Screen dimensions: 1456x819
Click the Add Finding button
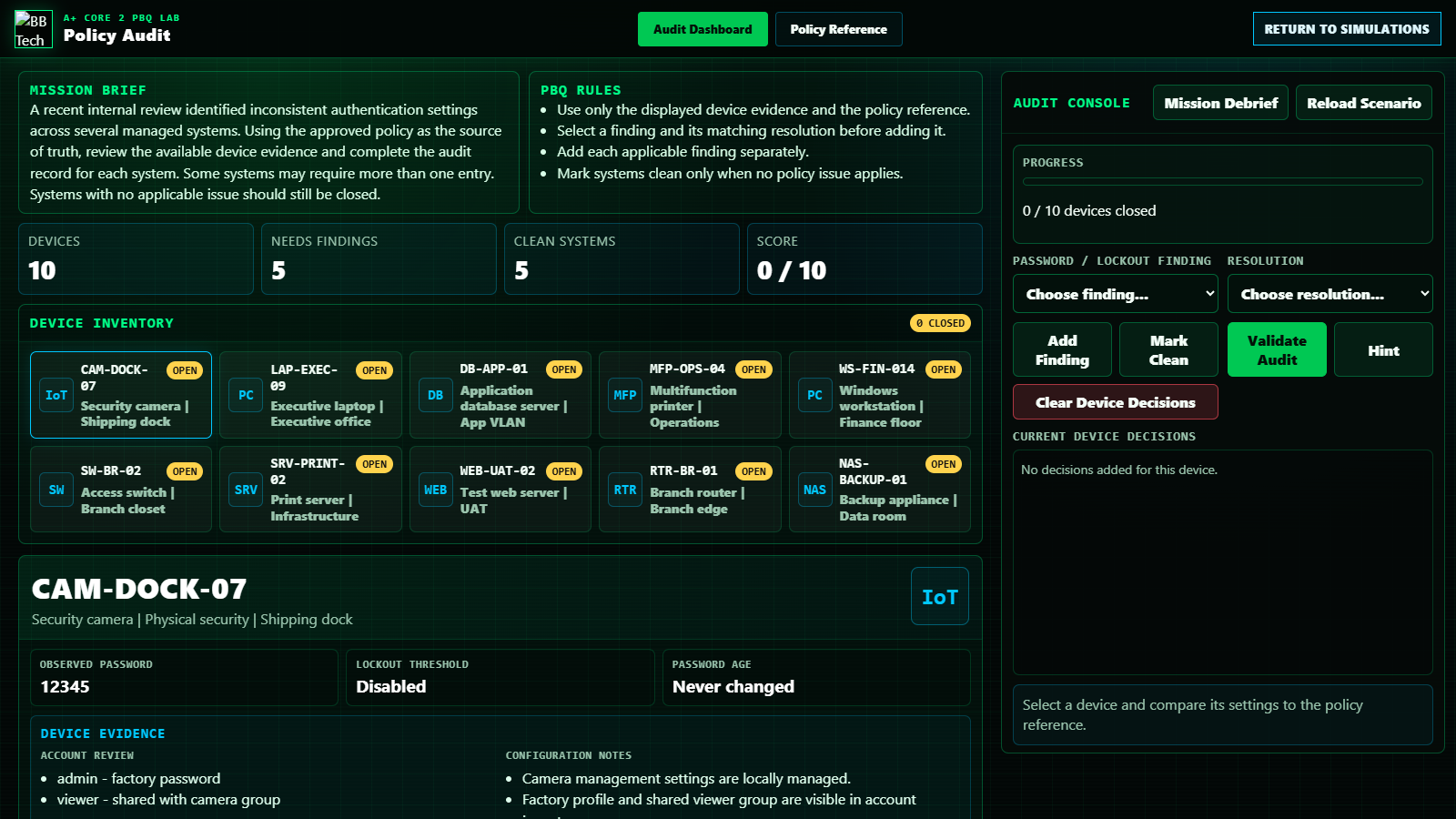(1062, 349)
